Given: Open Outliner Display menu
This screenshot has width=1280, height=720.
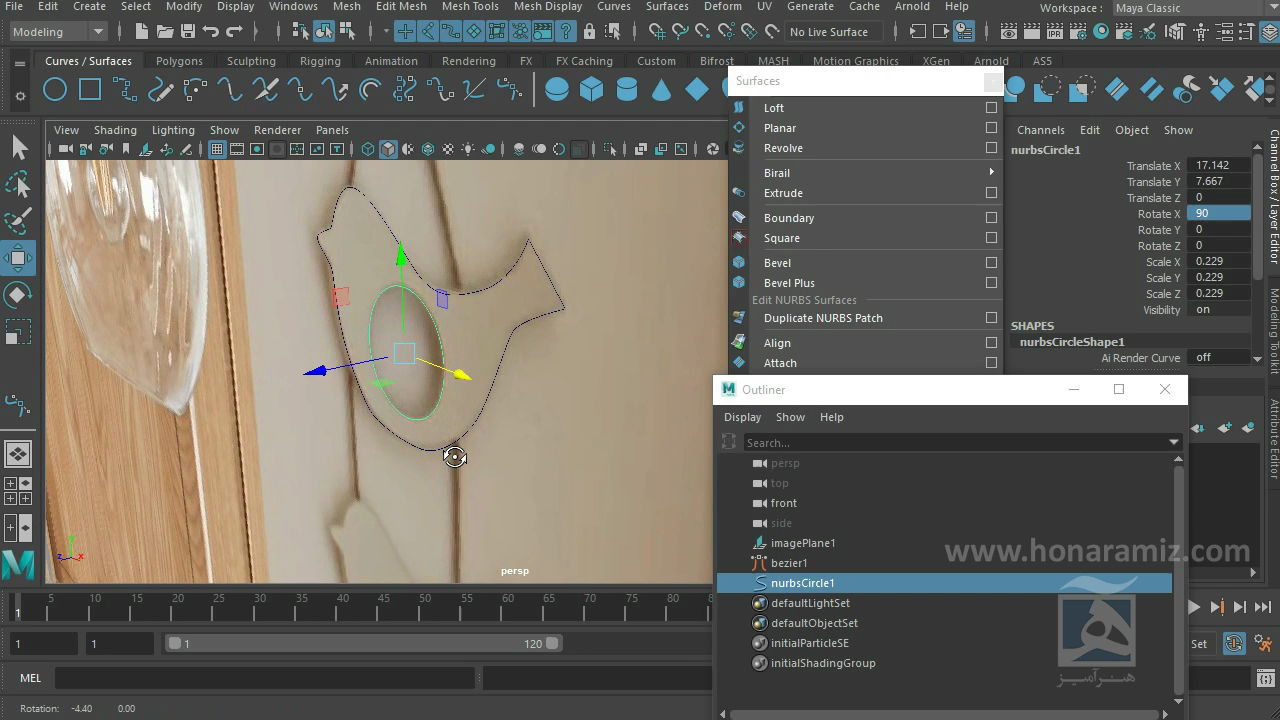Looking at the screenshot, I should click(742, 417).
